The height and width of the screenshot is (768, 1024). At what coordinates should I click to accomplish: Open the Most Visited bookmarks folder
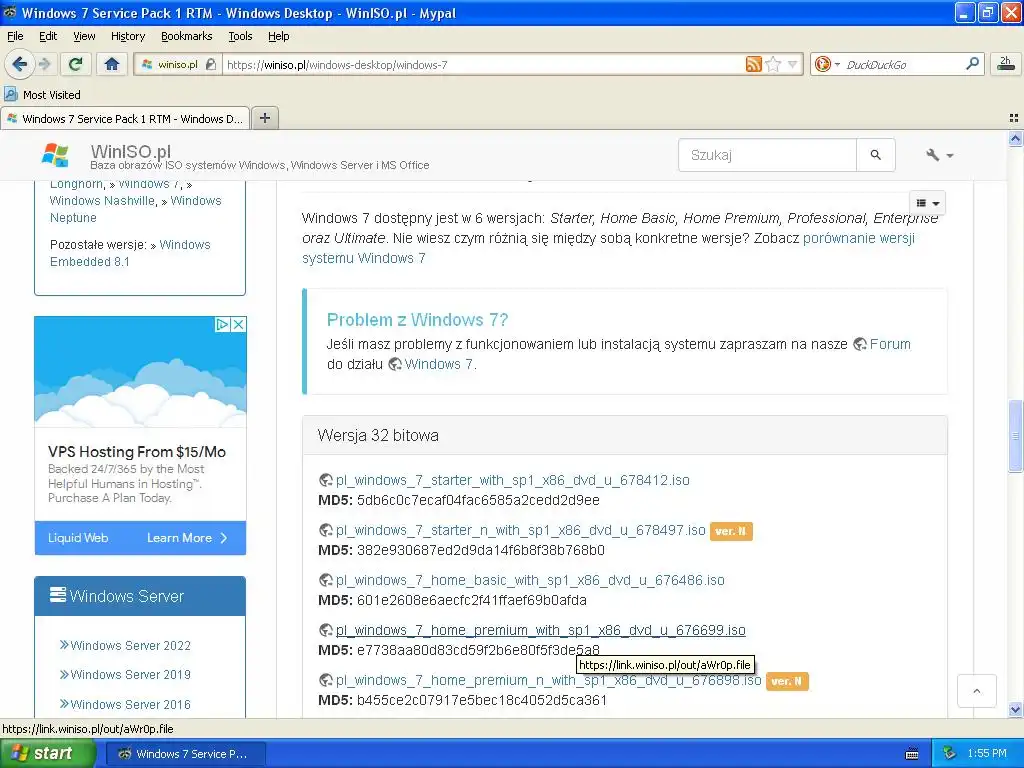point(43,95)
